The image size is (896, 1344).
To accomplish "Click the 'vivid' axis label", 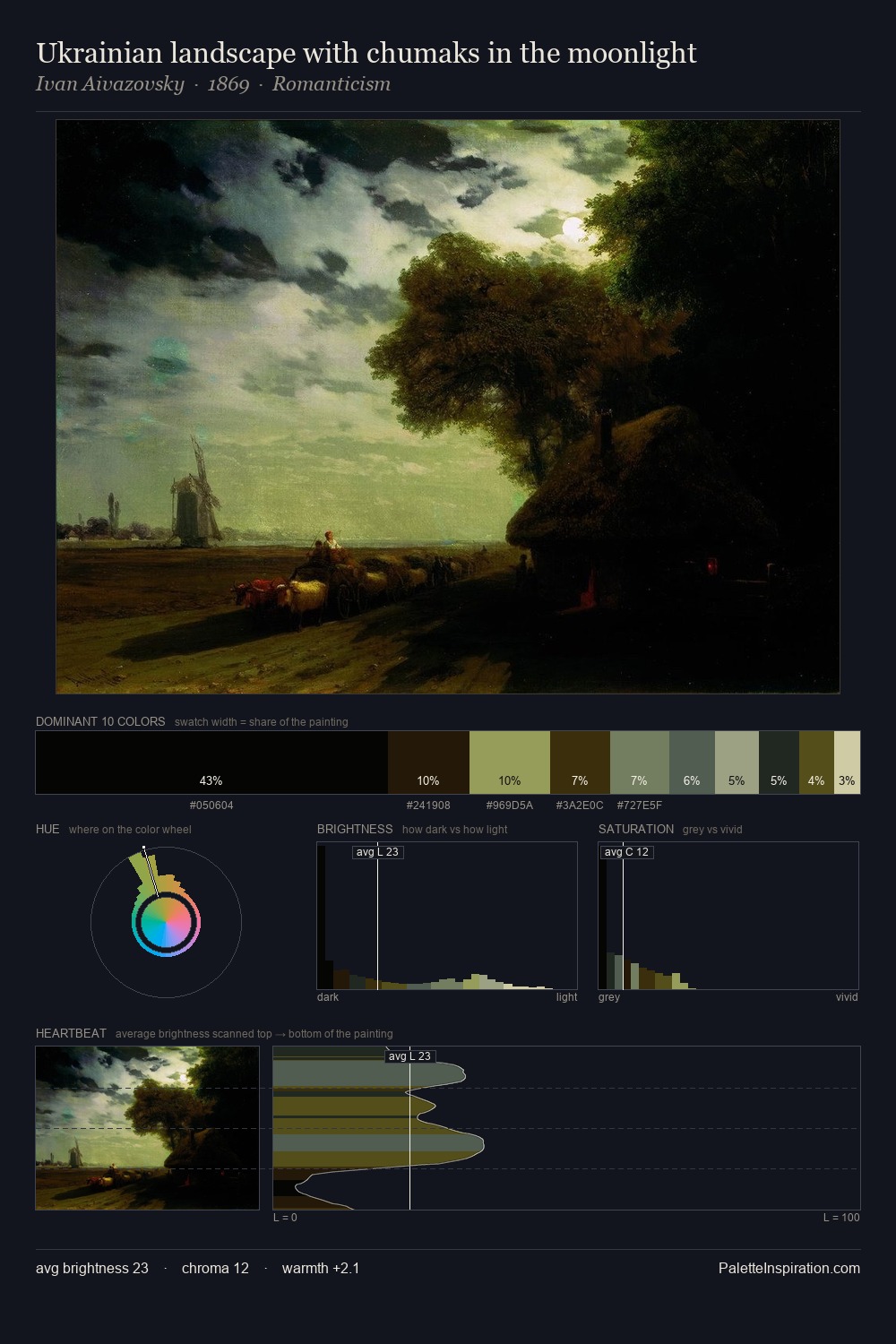I will (847, 997).
